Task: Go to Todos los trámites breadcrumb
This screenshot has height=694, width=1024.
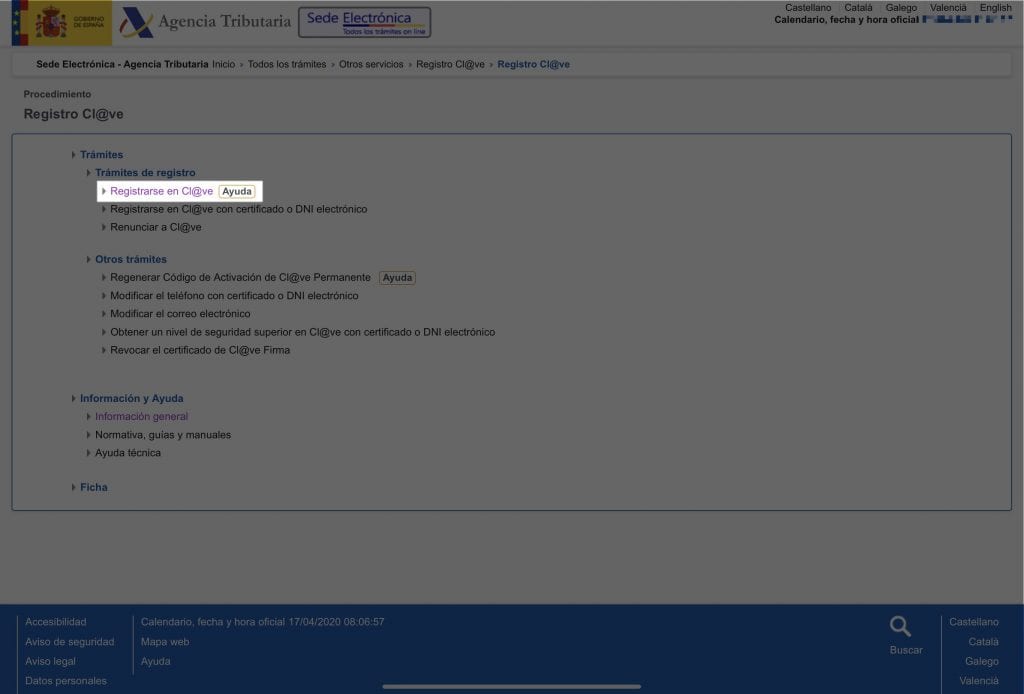Action: coord(287,64)
